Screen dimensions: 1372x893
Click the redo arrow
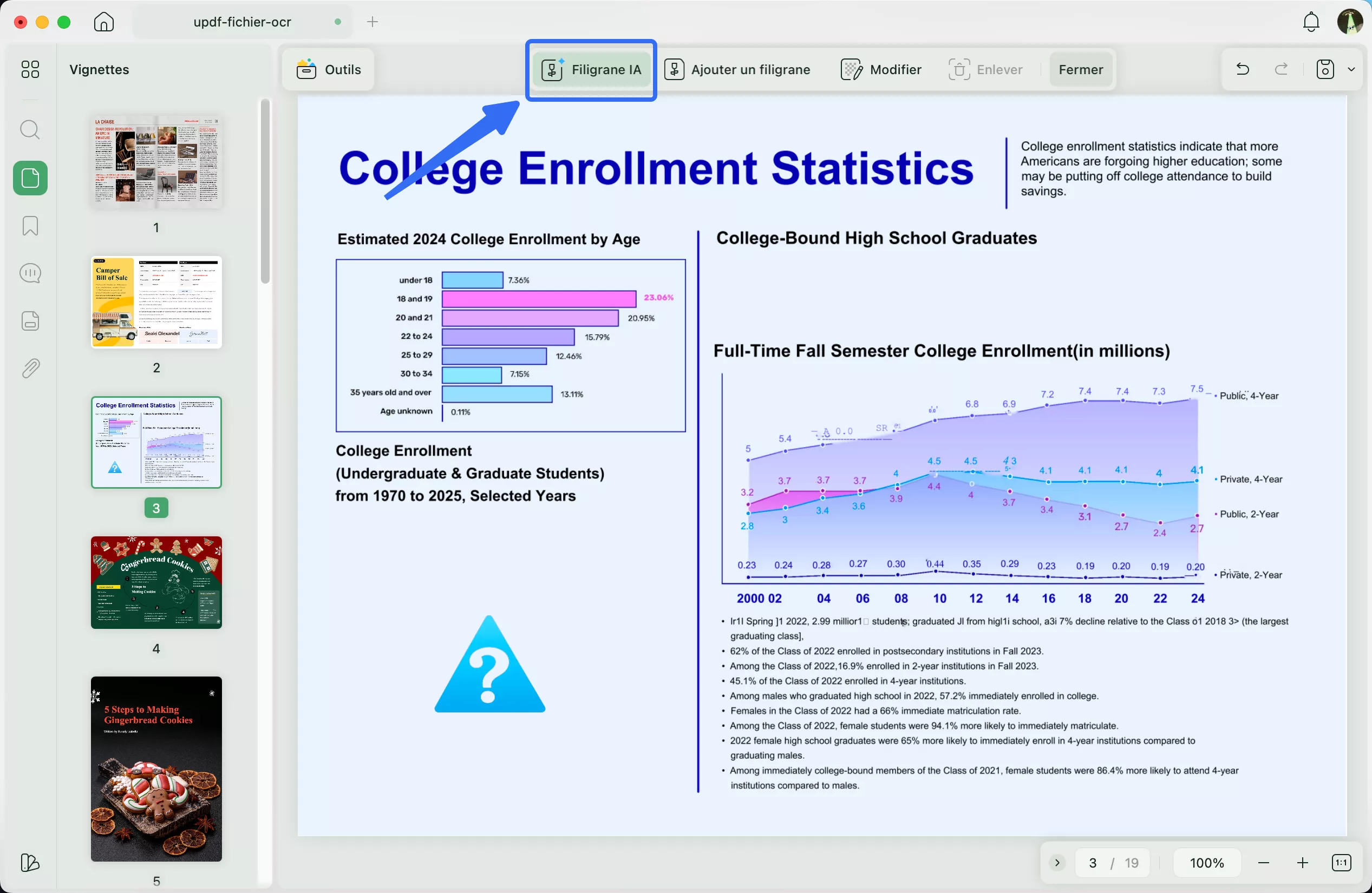pos(1281,69)
